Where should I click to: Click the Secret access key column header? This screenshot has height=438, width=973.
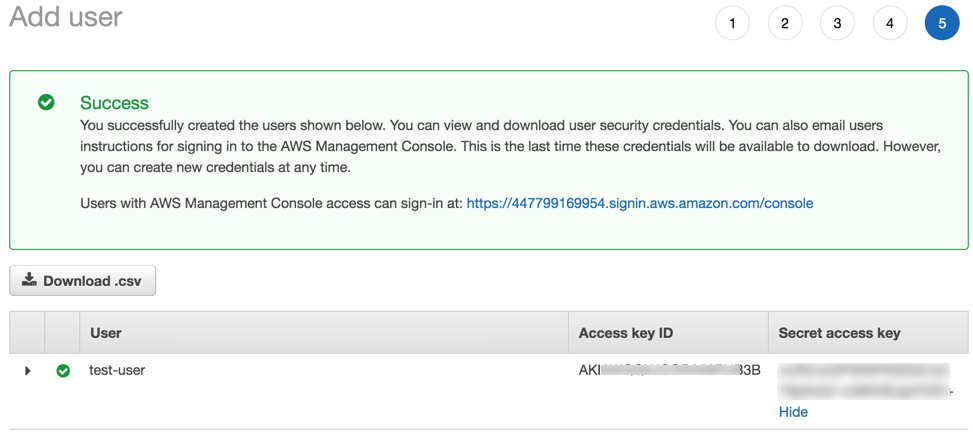839,333
